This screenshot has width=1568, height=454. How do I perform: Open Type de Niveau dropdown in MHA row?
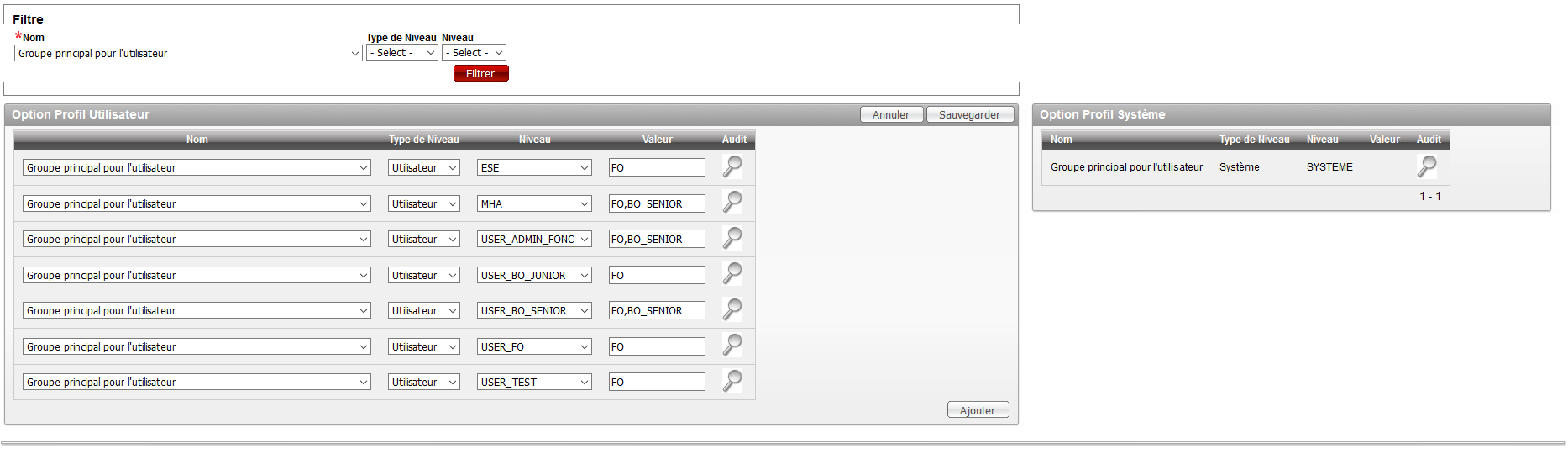[x=423, y=204]
